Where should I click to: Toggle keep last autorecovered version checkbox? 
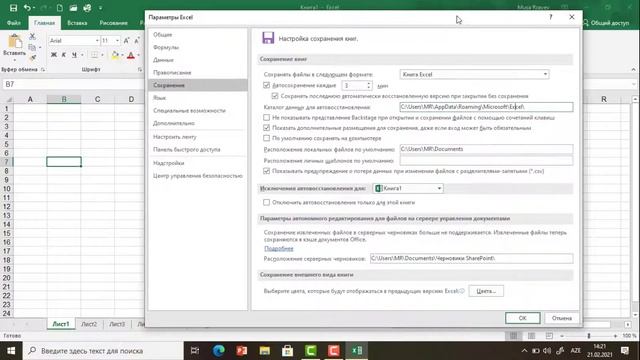[x=275, y=96]
